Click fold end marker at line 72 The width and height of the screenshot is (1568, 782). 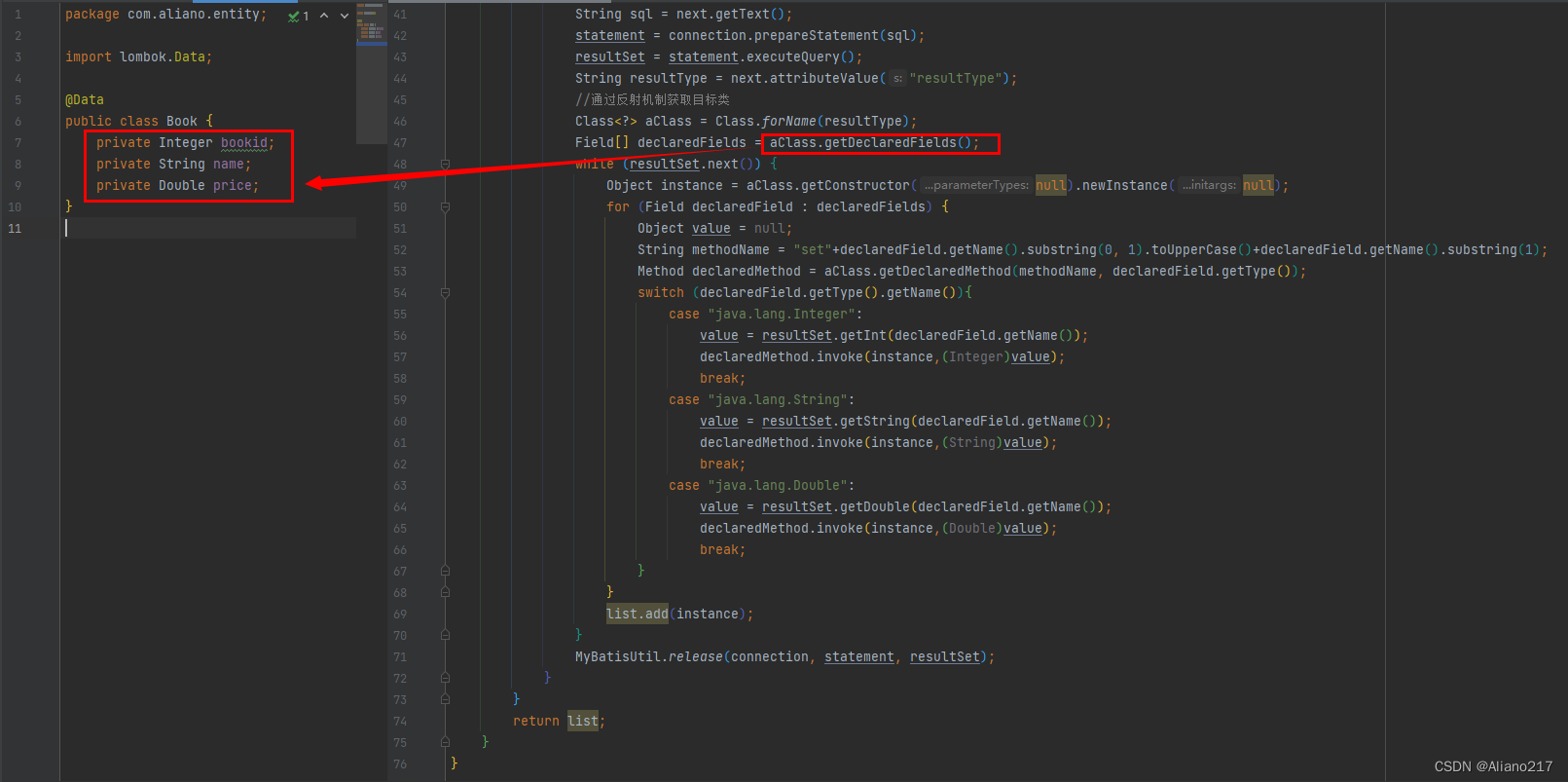(x=445, y=678)
